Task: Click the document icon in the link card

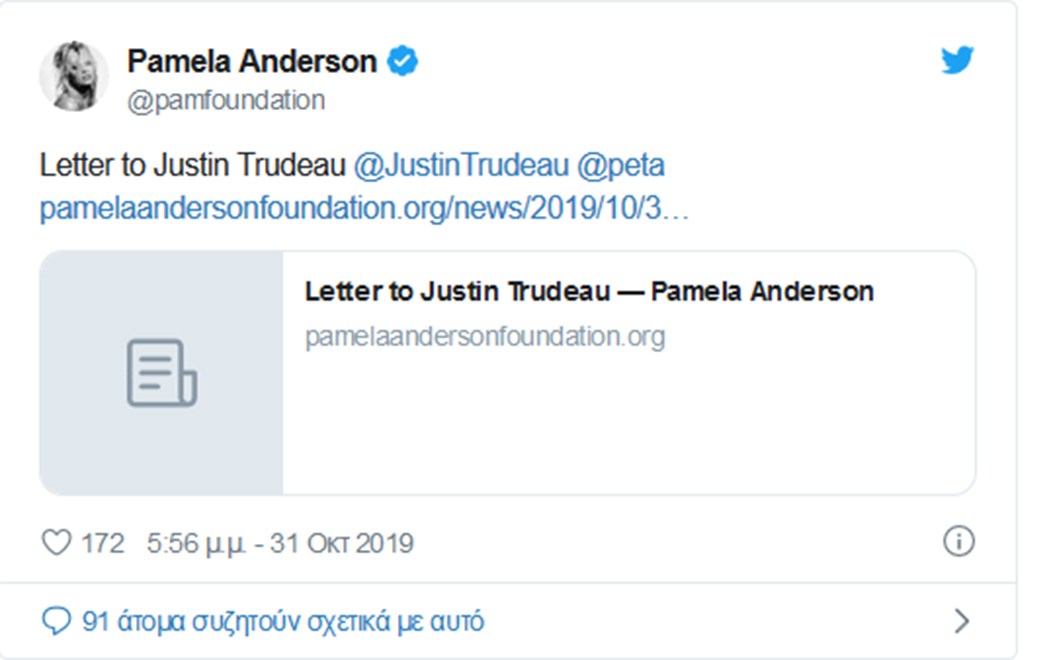Action: [x=161, y=373]
